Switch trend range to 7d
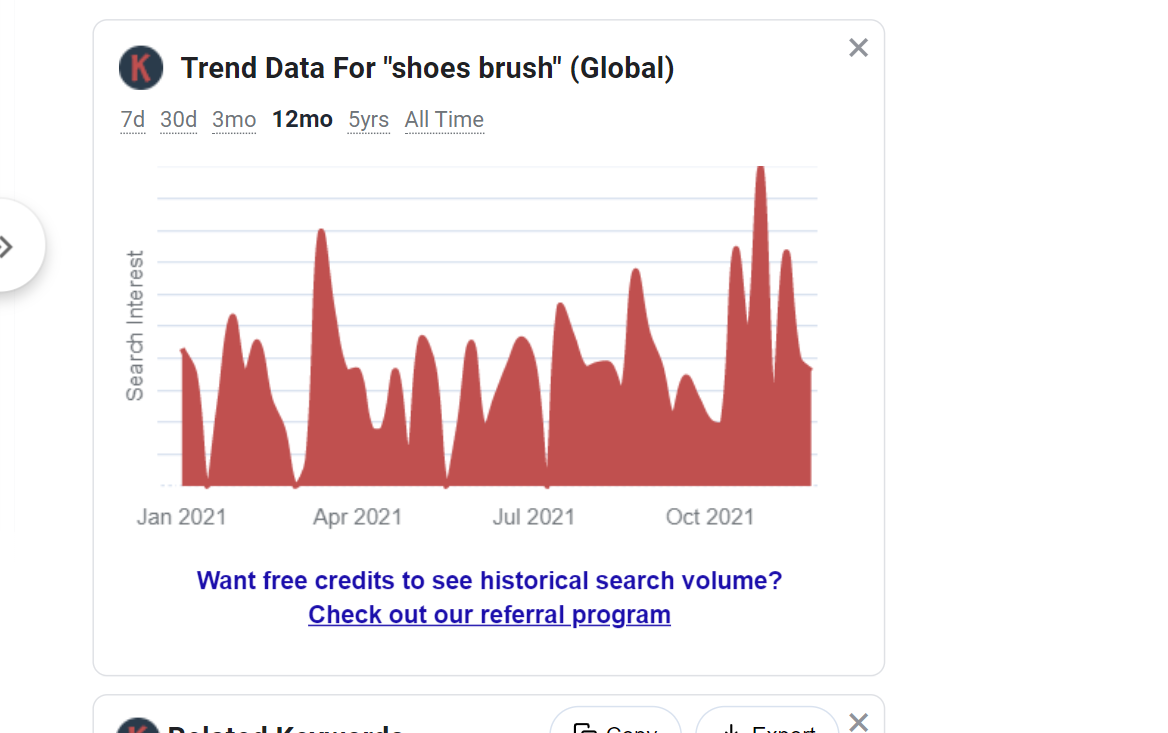 [x=133, y=120]
